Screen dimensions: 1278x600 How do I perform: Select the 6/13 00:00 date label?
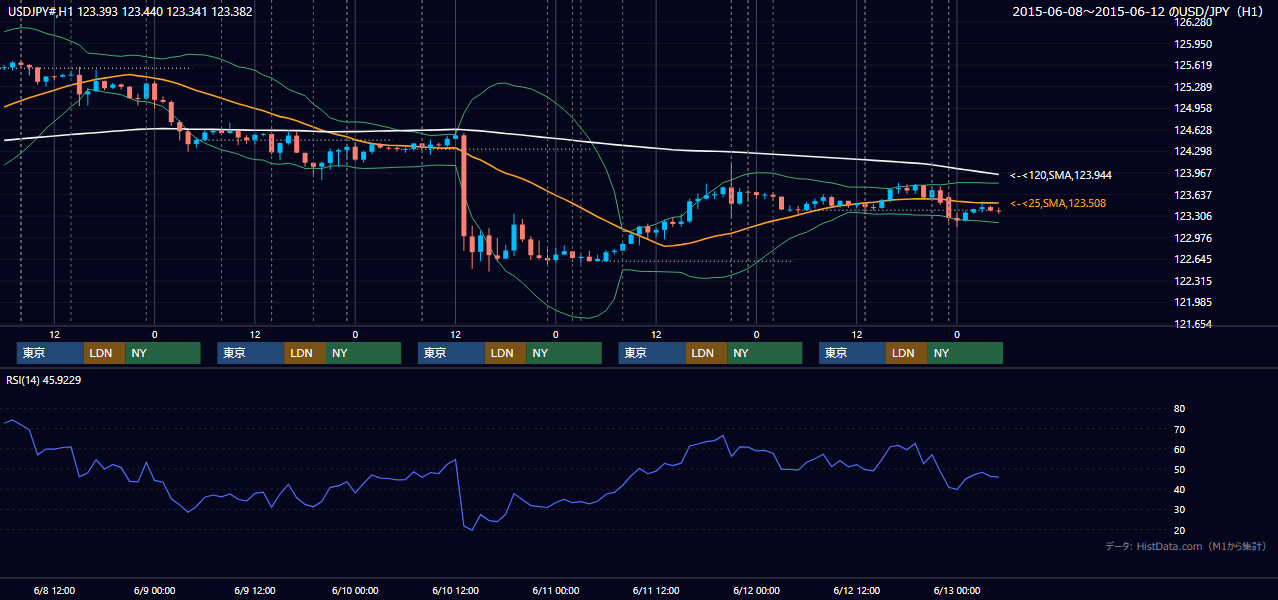956,590
